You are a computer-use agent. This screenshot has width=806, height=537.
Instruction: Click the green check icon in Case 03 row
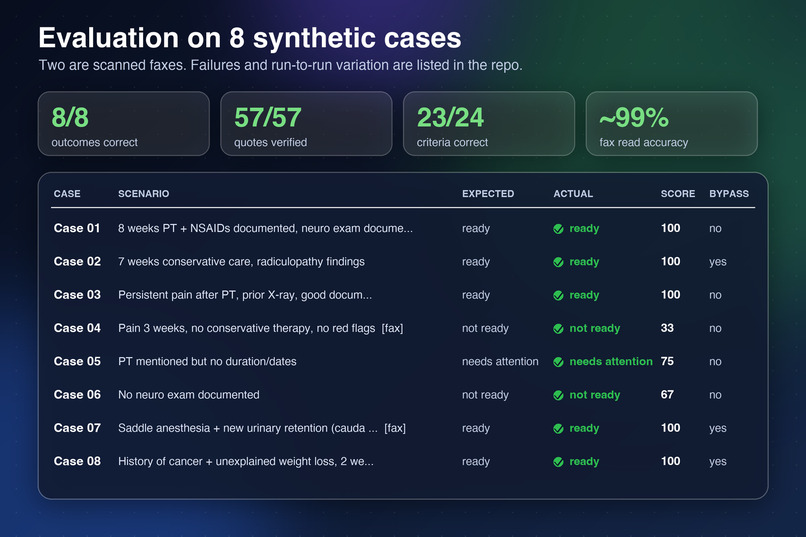click(x=558, y=295)
